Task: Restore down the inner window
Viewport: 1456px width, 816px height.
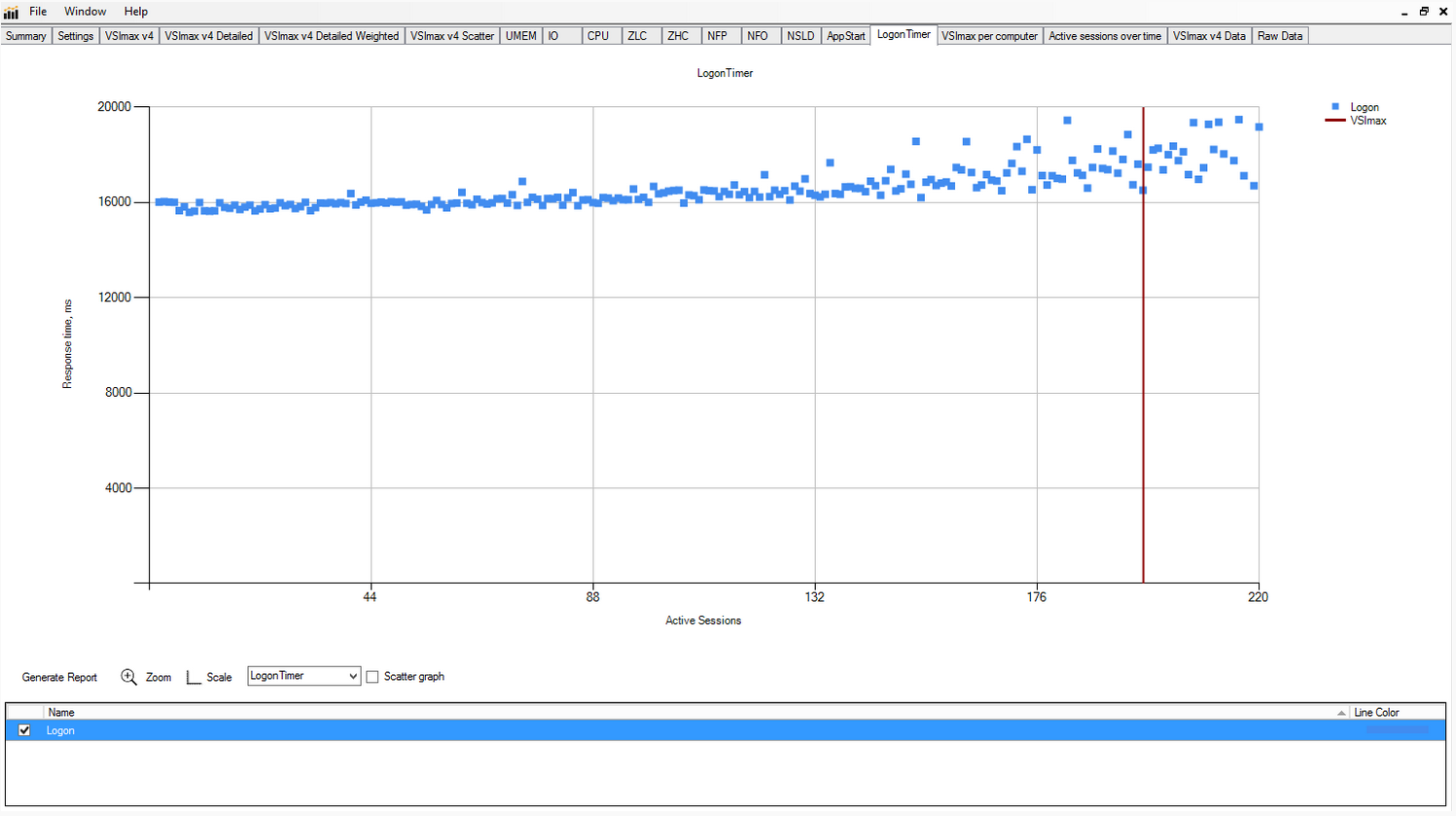Action: [x=1424, y=12]
